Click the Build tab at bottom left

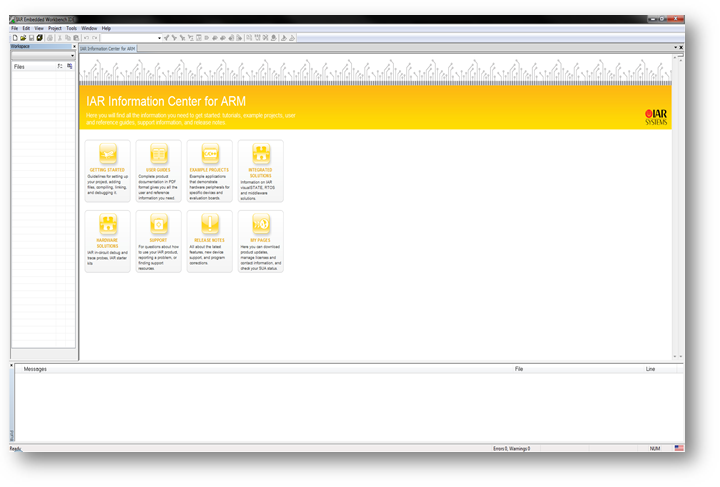point(12,434)
